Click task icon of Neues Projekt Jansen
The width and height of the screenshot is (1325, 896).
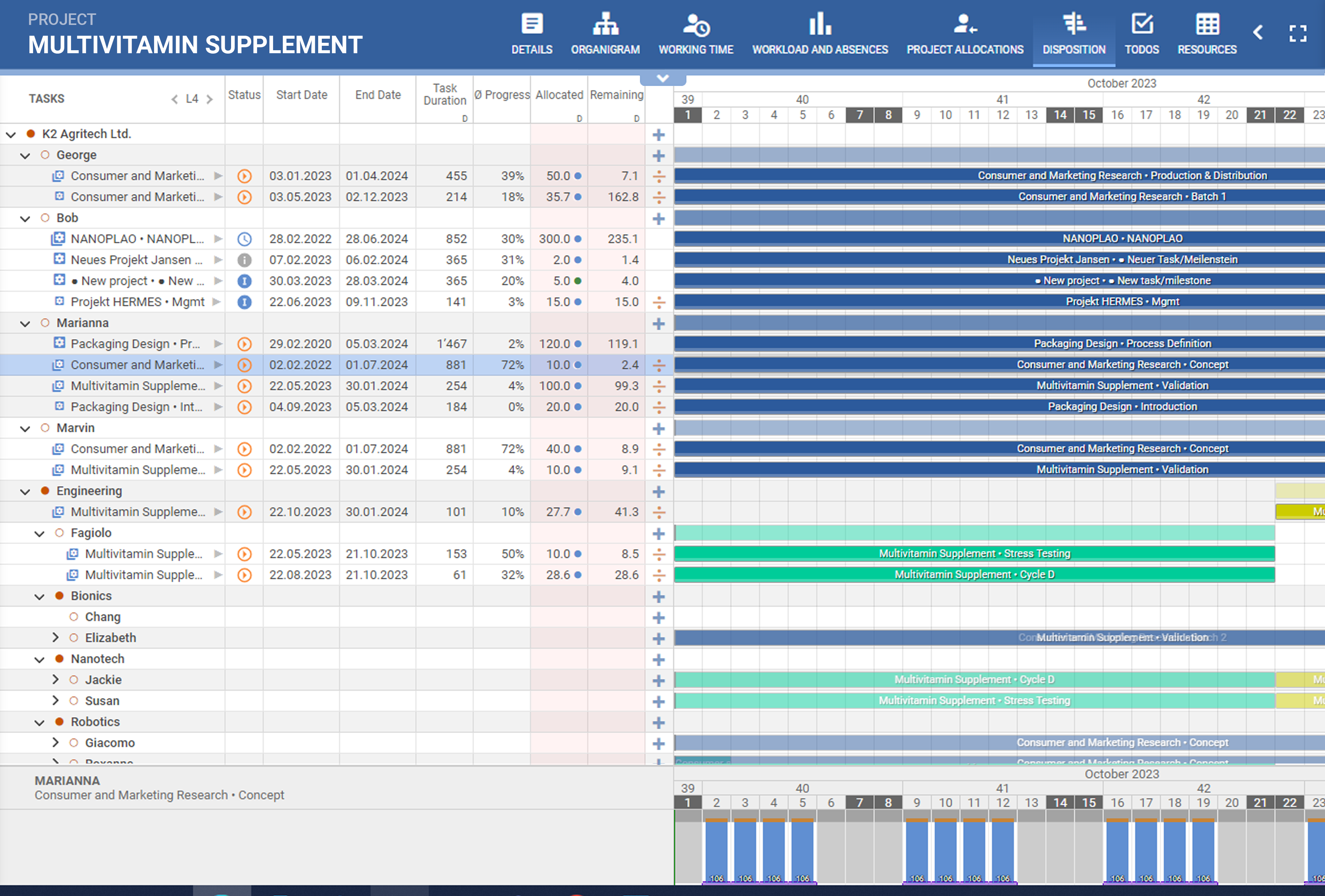(x=59, y=259)
